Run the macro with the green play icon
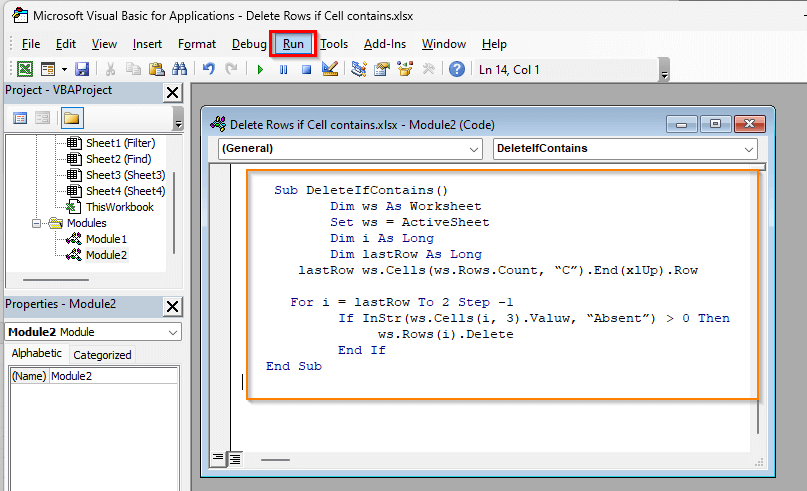This screenshot has height=491, width=807. 260,69
